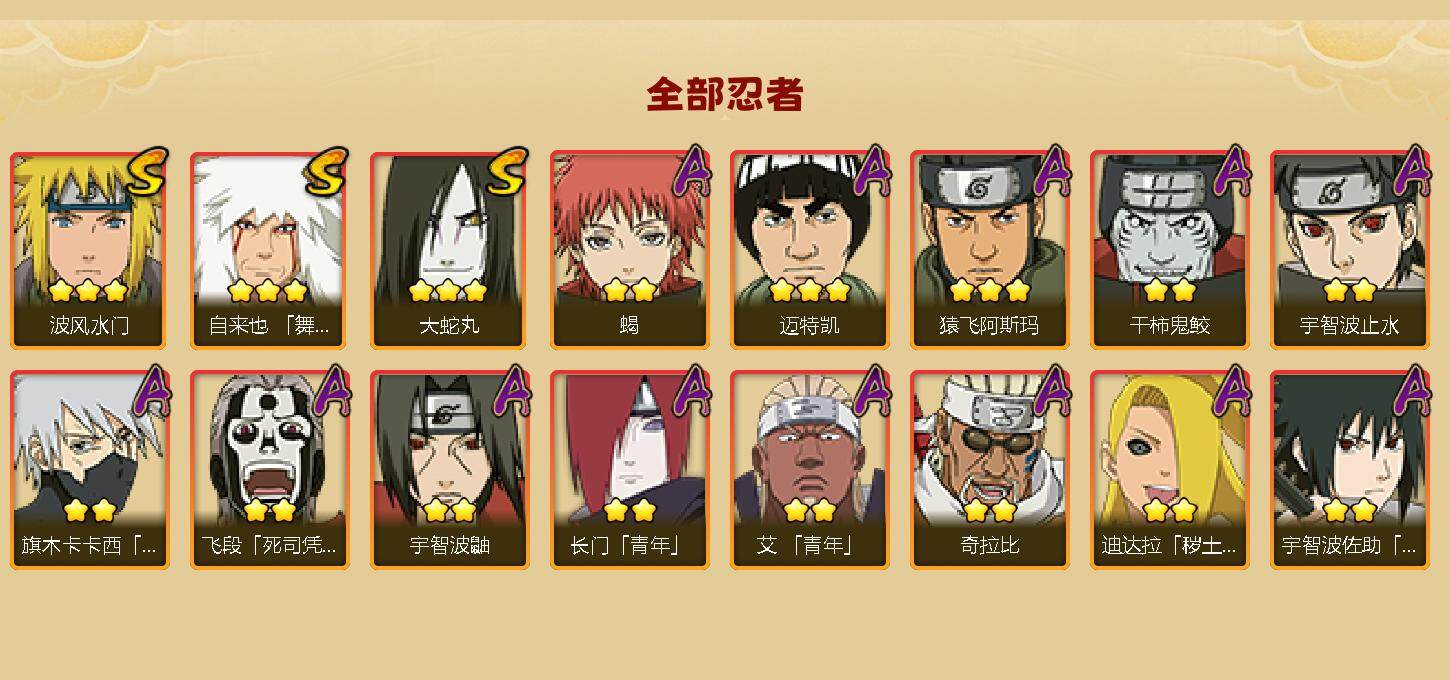Screen dimensions: 1450x680
Task: Click the 蝎 ninja card
Action: (x=630, y=250)
